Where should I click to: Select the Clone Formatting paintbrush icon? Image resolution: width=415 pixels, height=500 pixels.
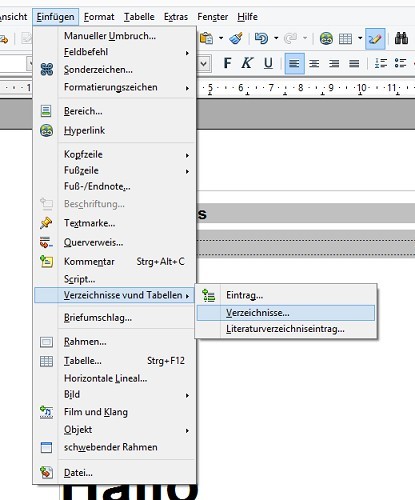[x=236, y=39]
